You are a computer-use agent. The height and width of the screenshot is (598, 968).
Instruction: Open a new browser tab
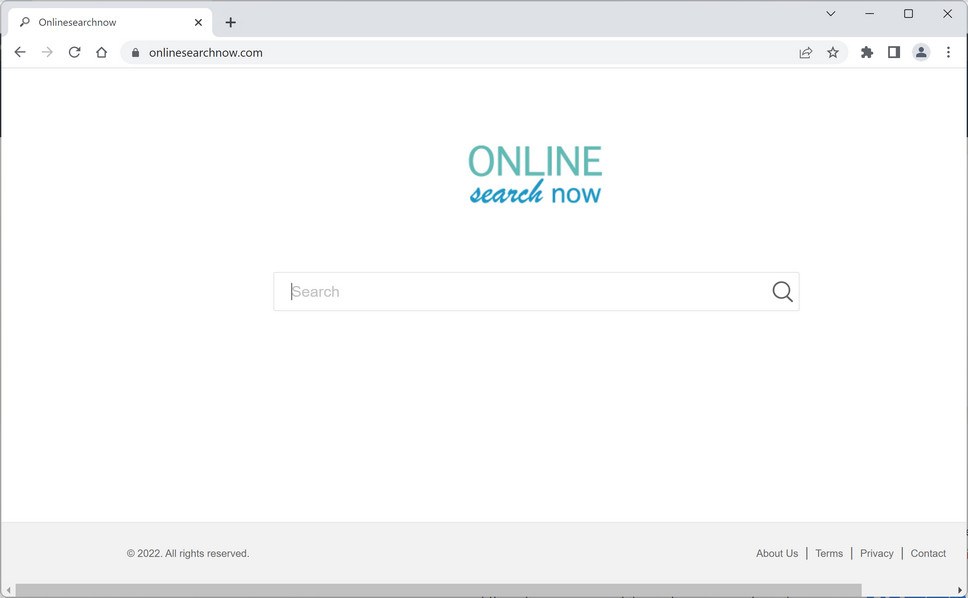click(x=230, y=22)
